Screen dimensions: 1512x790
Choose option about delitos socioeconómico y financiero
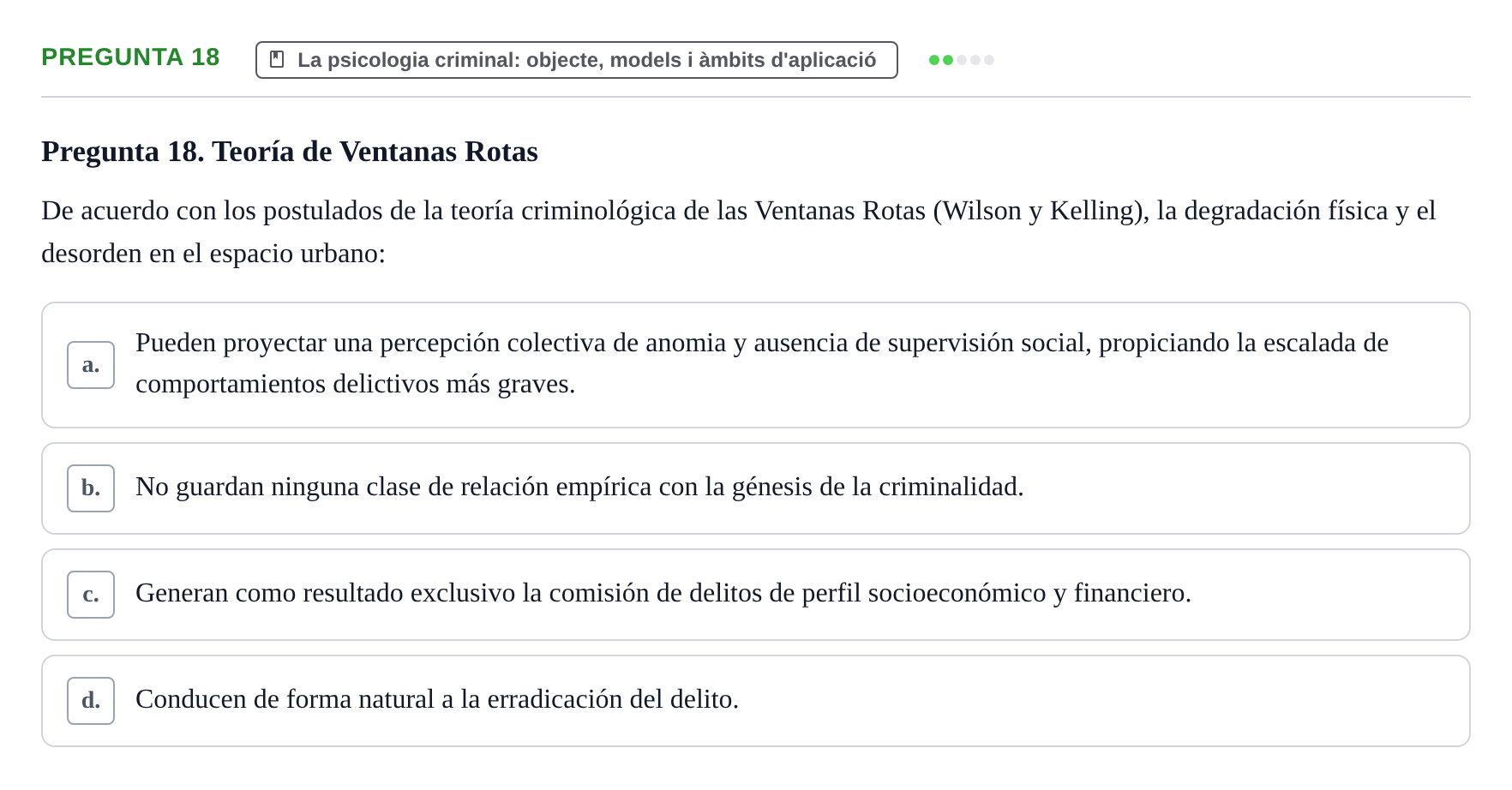pyautogui.click(x=756, y=595)
